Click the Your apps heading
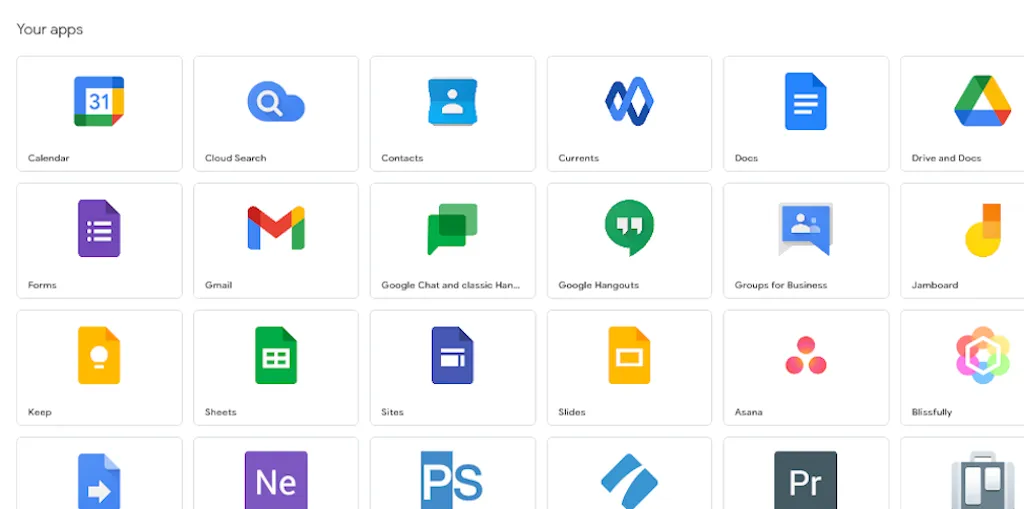 [x=50, y=29]
